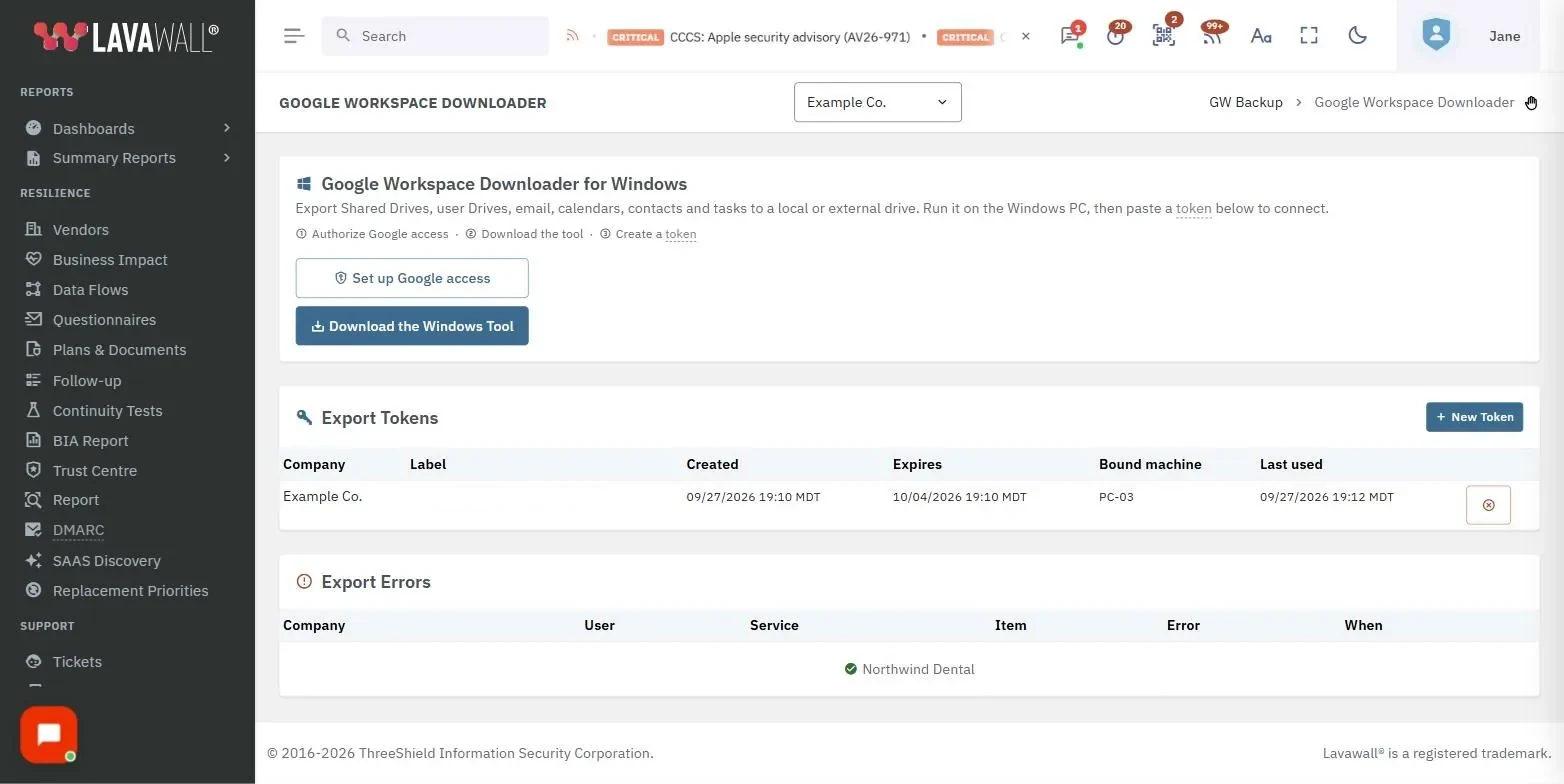Open Dashboards in sidebar
Image resolution: width=1564 pixels, height=784 pixels.
pos(93,128)
